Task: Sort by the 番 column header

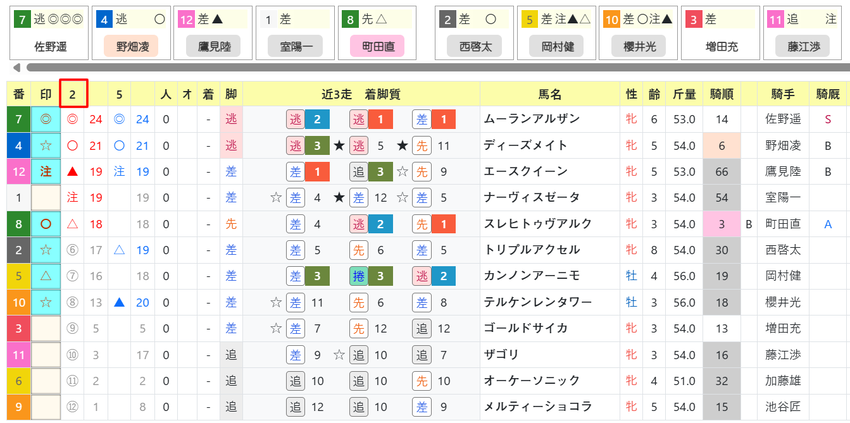Action: [19, 94]
